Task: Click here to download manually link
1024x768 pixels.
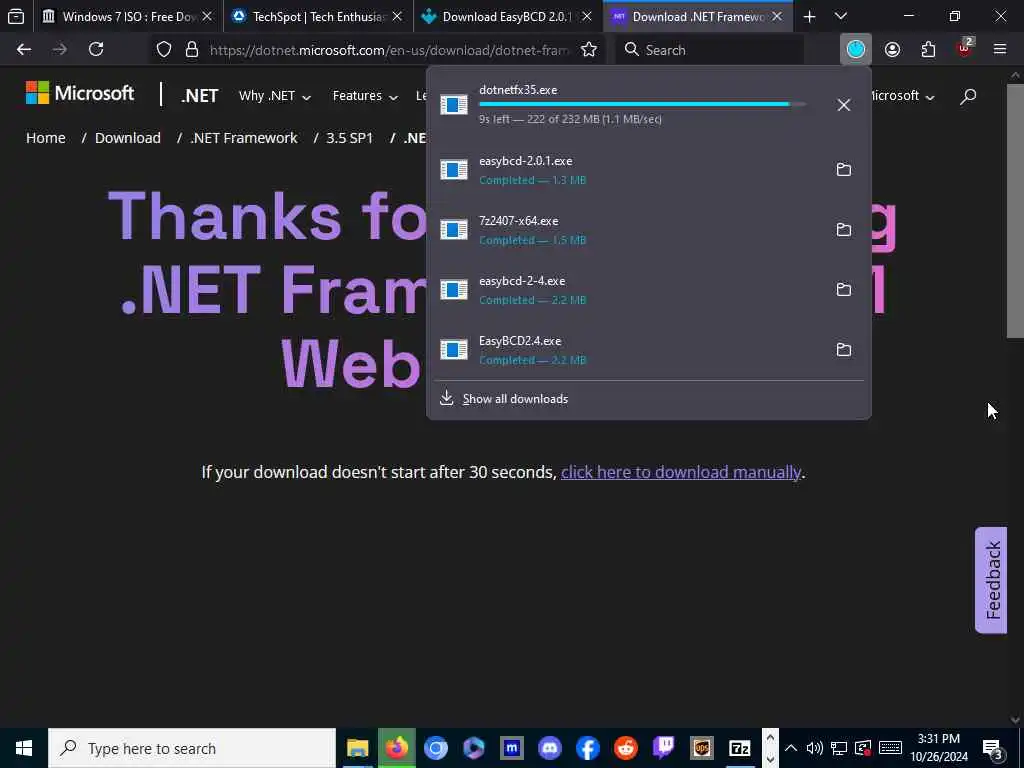Action: tap(681, 472)
